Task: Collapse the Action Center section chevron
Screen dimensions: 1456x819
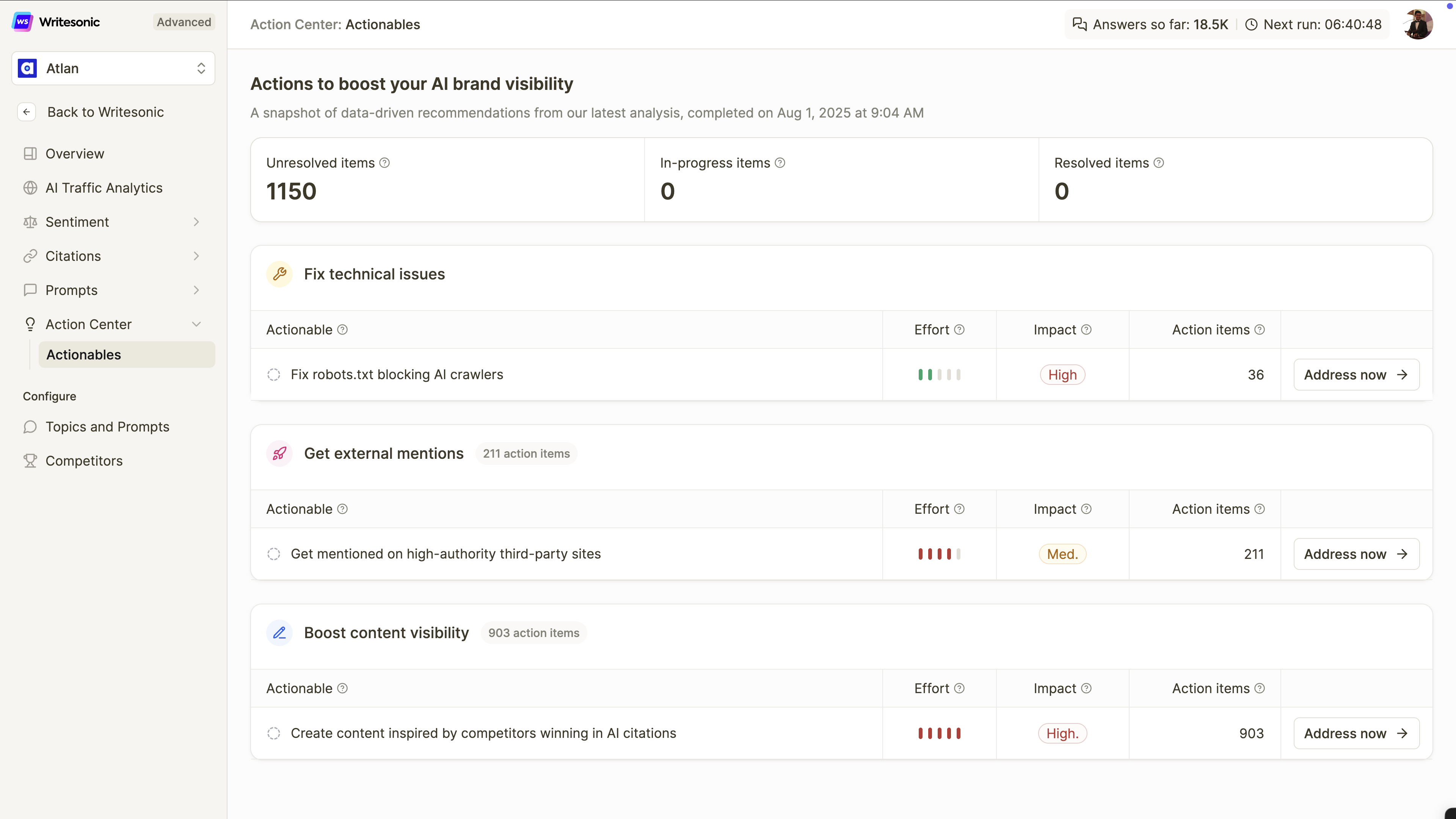Action: 196,325
